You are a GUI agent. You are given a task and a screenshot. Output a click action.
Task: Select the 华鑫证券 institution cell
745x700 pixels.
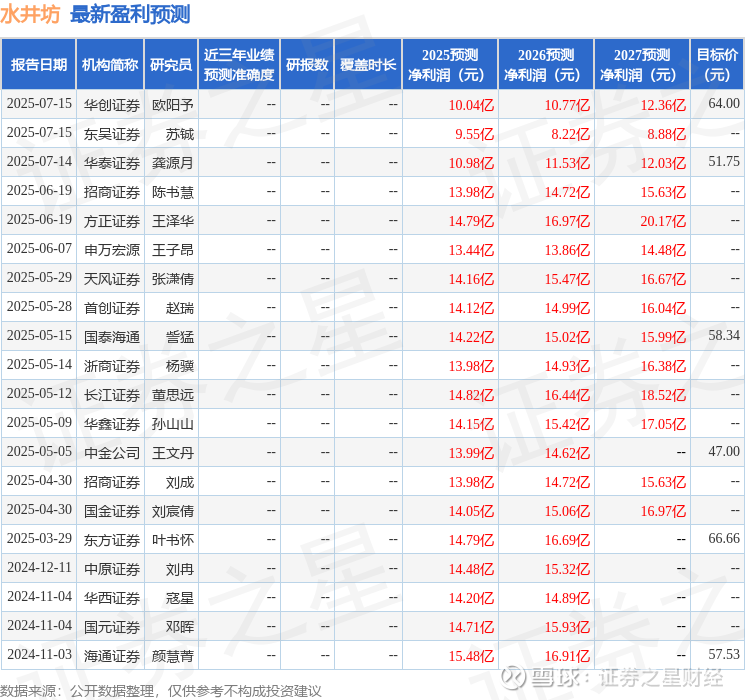click(x=112, y=424)
